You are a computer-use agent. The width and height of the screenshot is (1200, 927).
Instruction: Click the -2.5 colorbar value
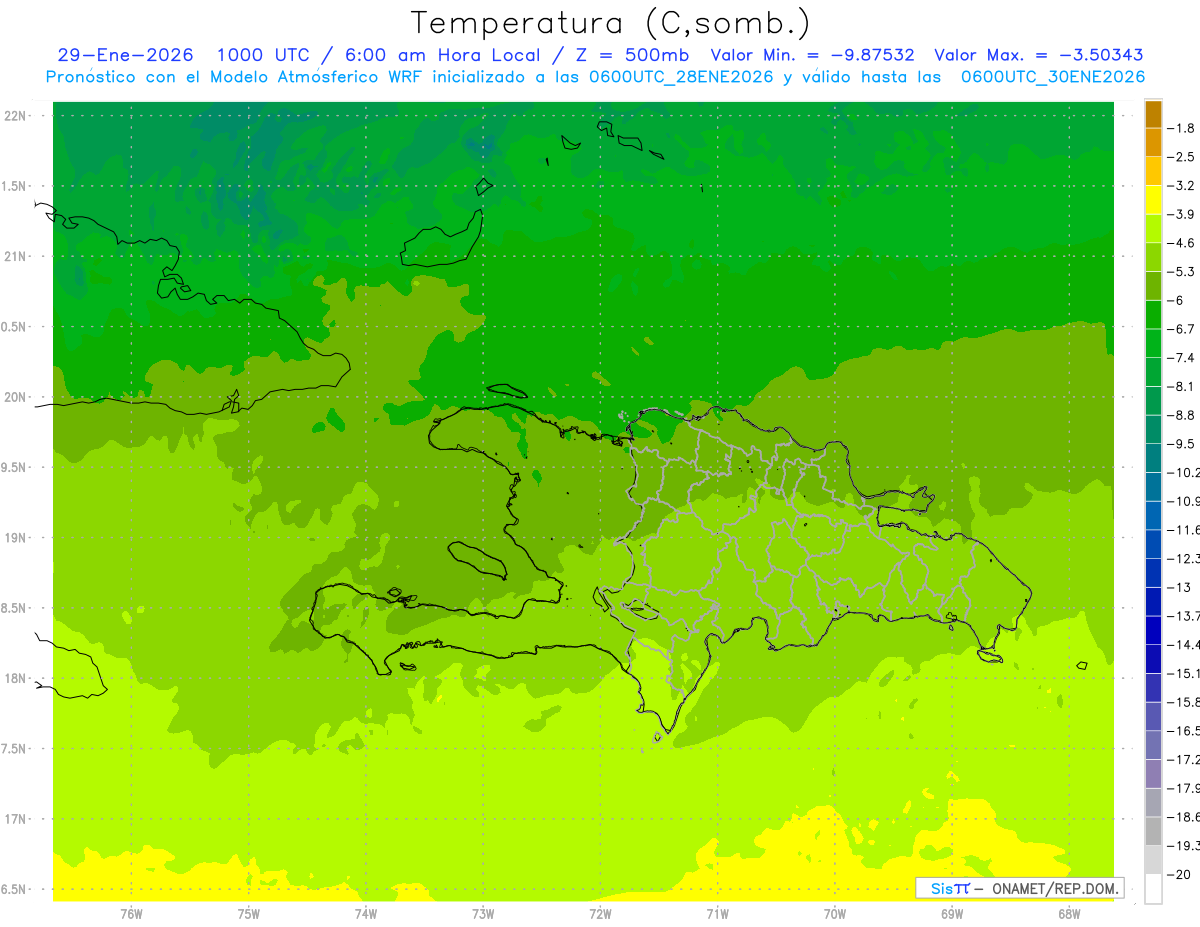pos(1182,157)
